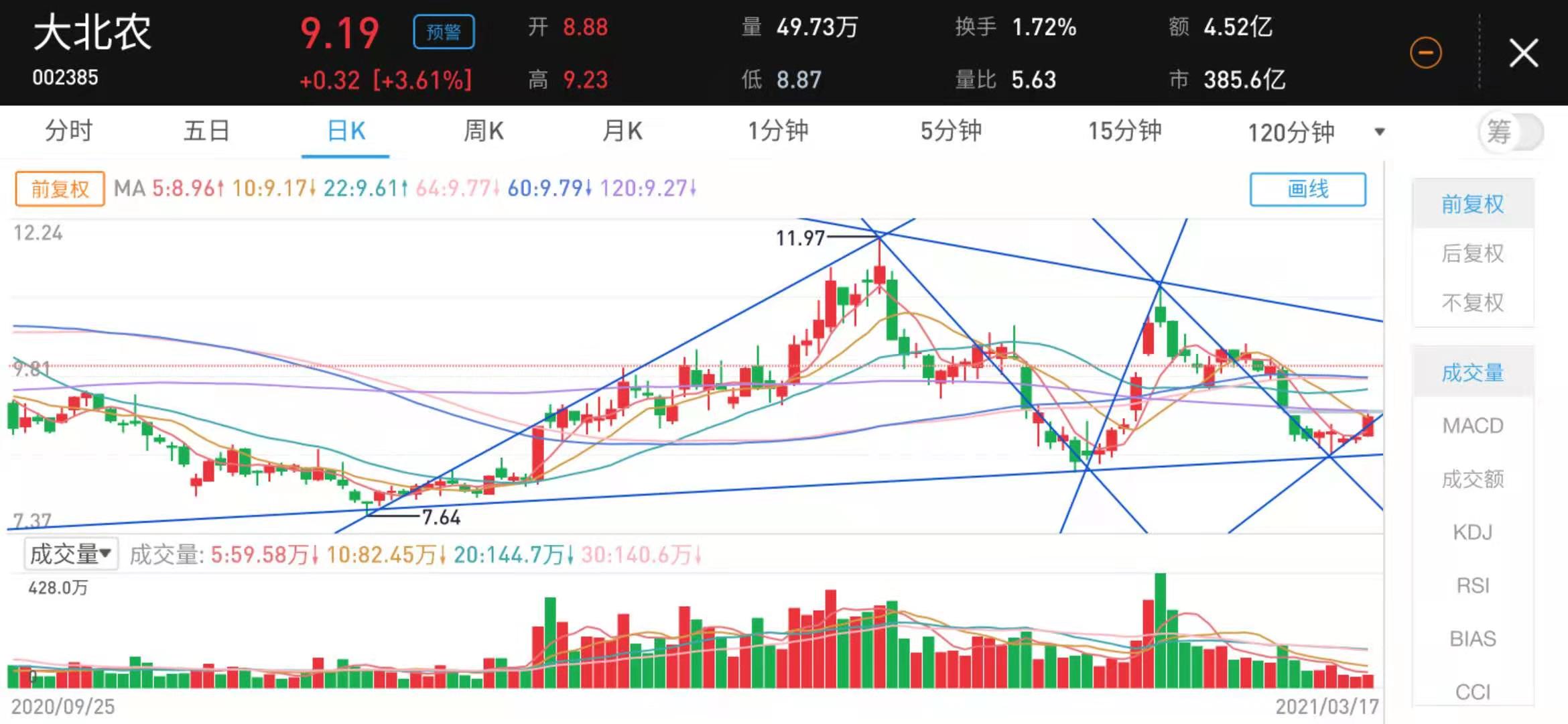1568x724 pixels.
Task: Select the 成交额 indicator option
Action: tap(1472, 479)
